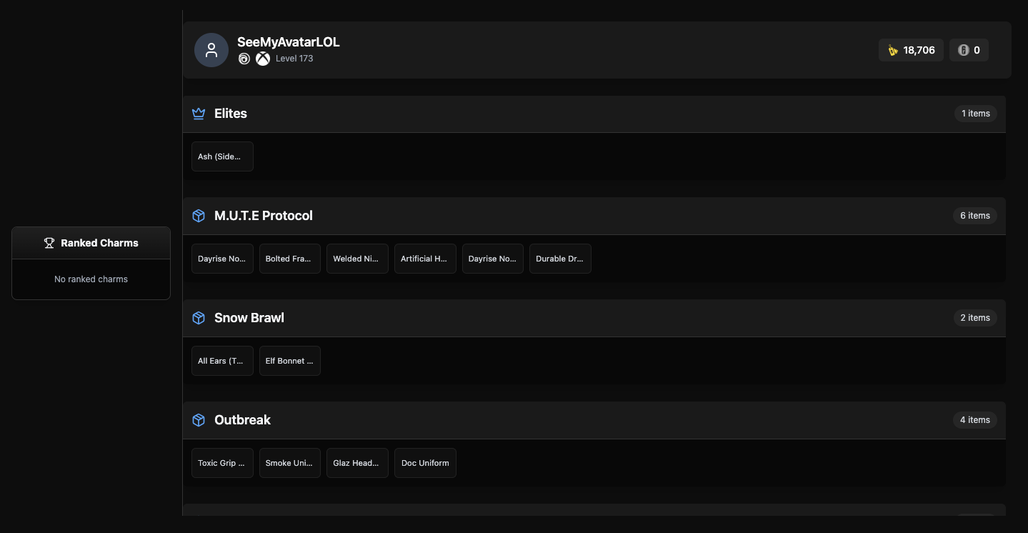
Task: Click the Ranked Charms trophy icon
Action: coord(49,243)
